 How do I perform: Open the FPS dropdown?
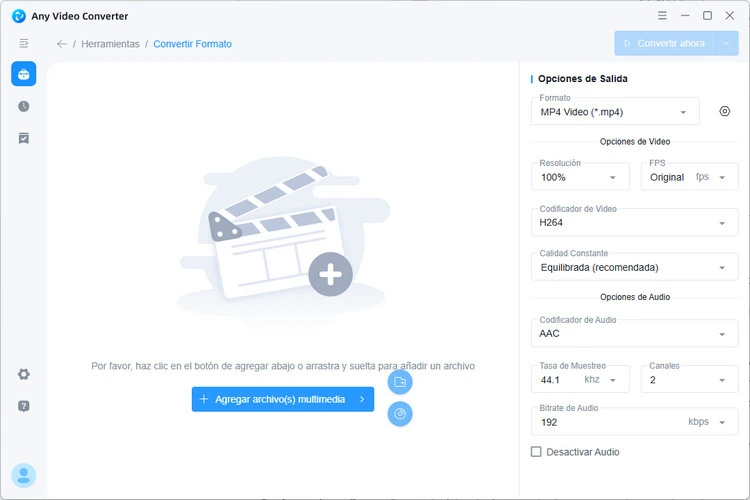[x=689, y=177]
